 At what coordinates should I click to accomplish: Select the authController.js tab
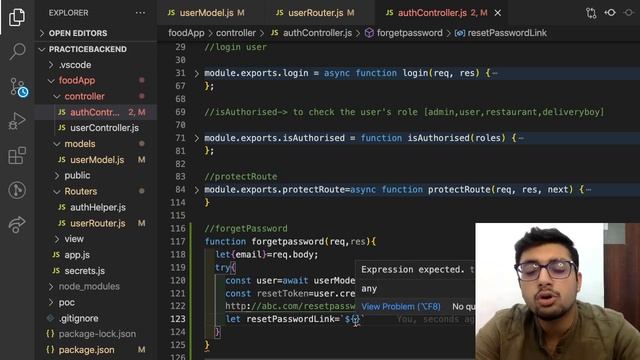[x=432, y=13]
